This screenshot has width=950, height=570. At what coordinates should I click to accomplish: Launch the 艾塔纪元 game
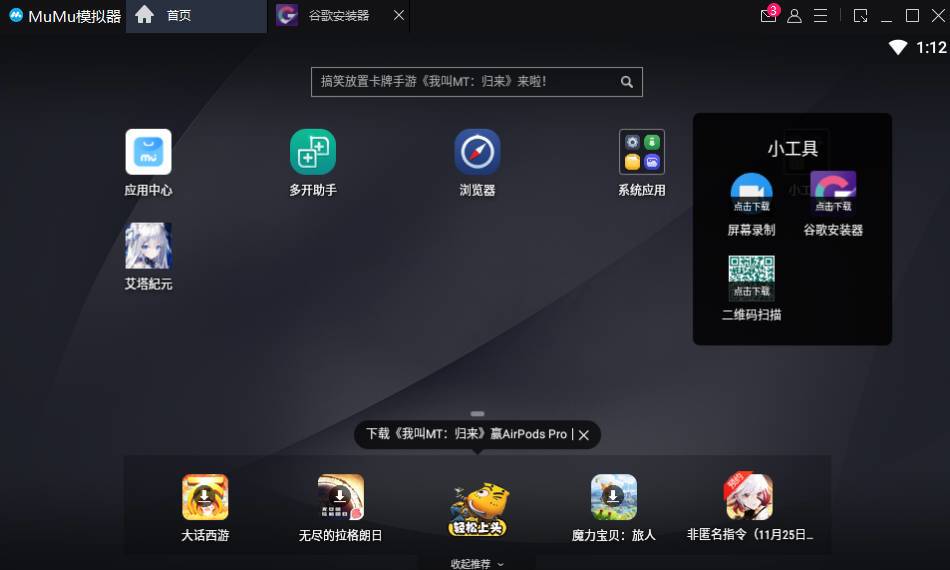(148, 246)
